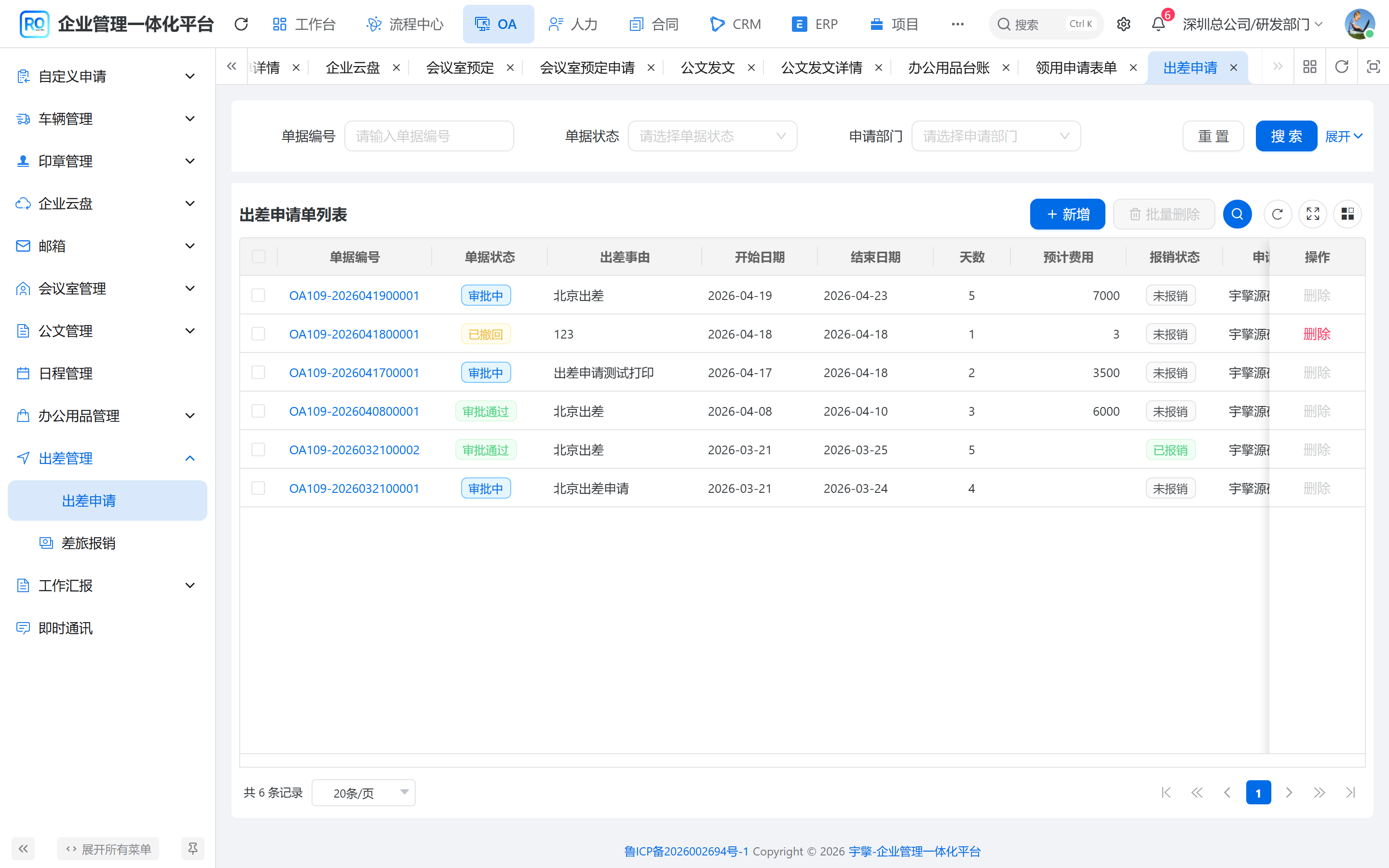Click the refresh icon beside the platform title
This screenshot has width=1389, height=868.
coord(241,24)
